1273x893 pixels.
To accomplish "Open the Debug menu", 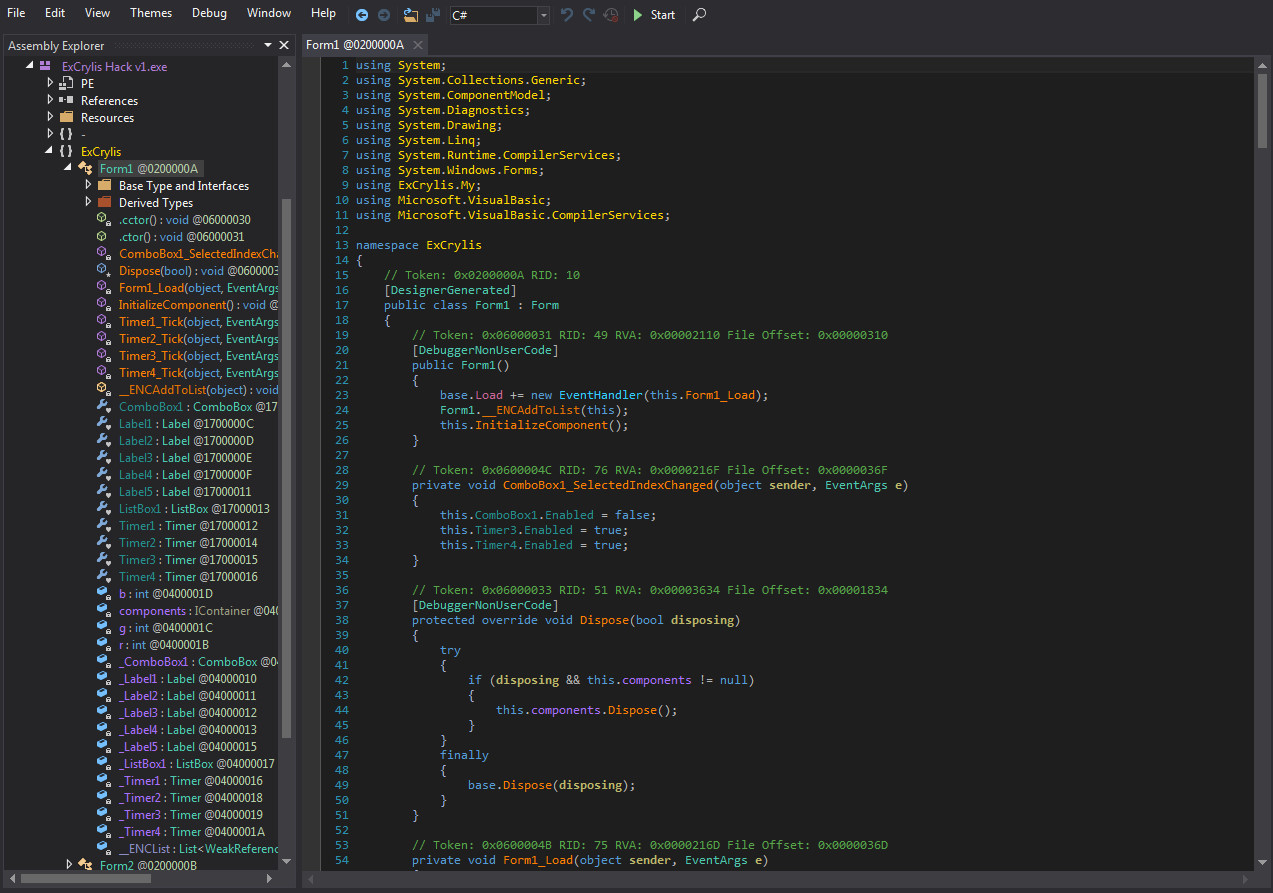I will pyautogui.click(x=209, y=13).
